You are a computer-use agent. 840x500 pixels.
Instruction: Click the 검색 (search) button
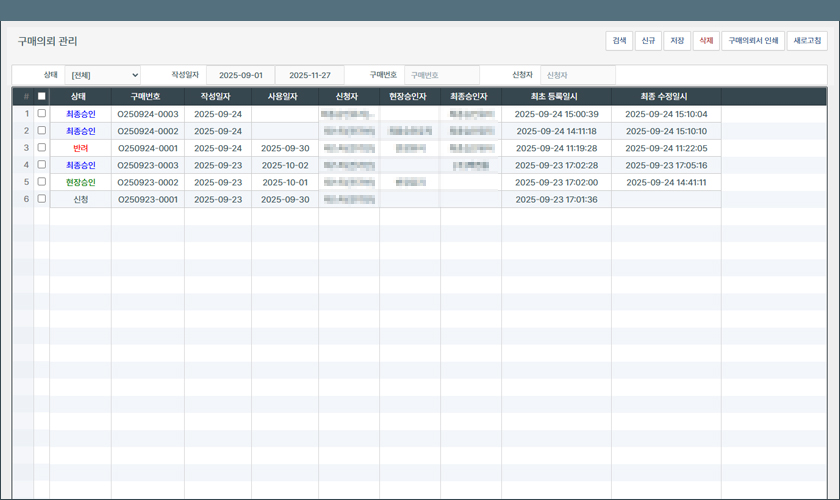618,41
